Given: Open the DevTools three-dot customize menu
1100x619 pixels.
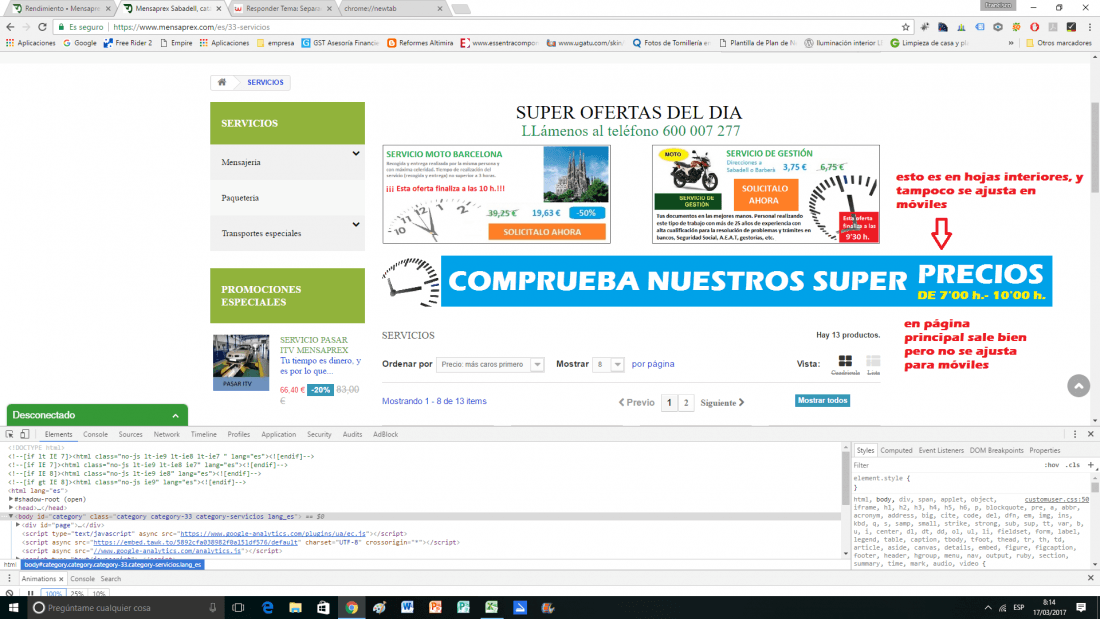Looking at the screenshot, I should (x=1075, y=434).
